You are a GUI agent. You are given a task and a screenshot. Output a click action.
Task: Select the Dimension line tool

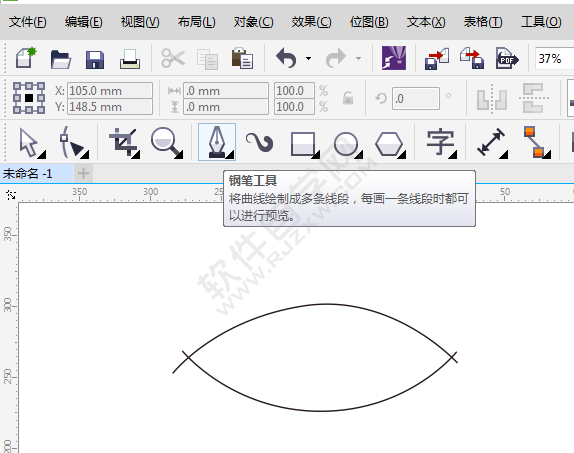(491, 142)
